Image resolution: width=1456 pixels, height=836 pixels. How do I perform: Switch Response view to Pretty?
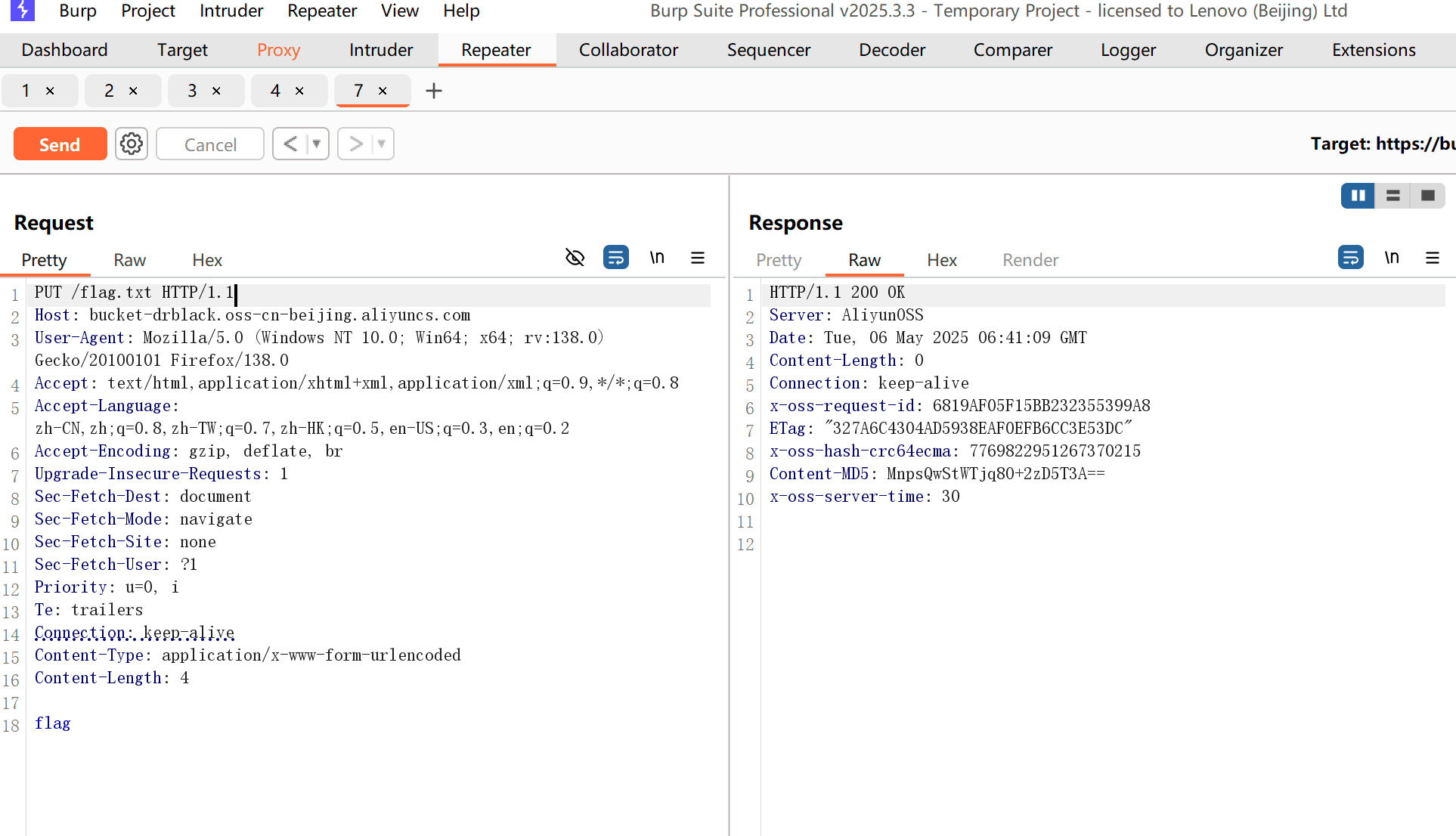pyautogui.click(x=779, y=260)
